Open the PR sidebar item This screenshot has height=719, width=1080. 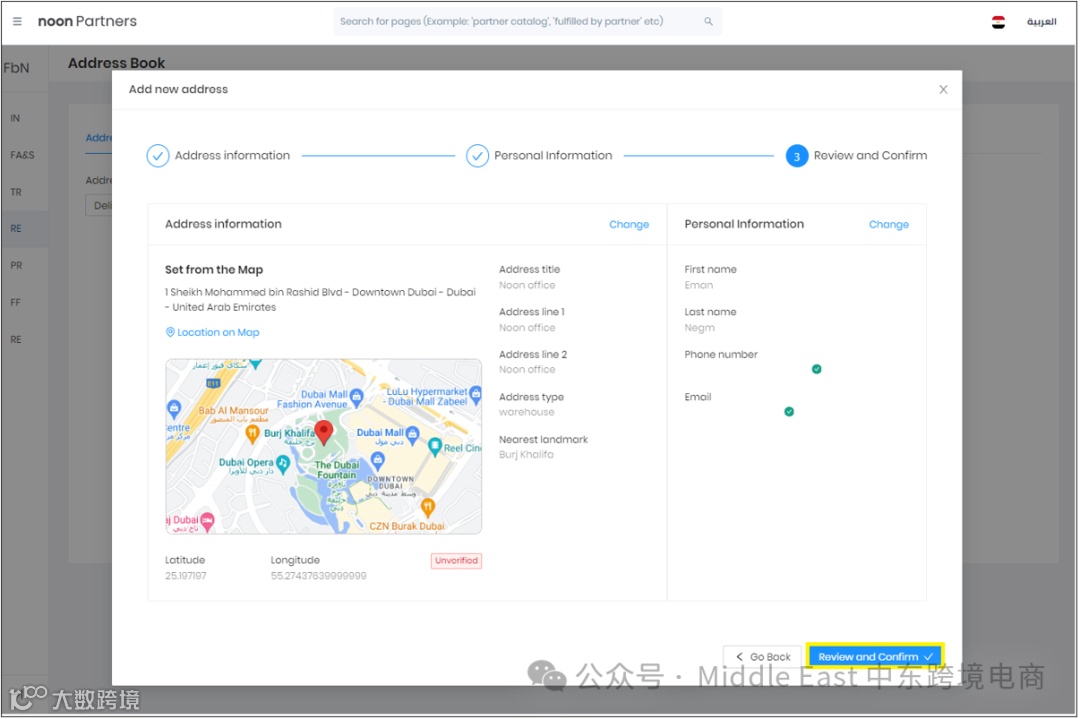pos(16,265)
